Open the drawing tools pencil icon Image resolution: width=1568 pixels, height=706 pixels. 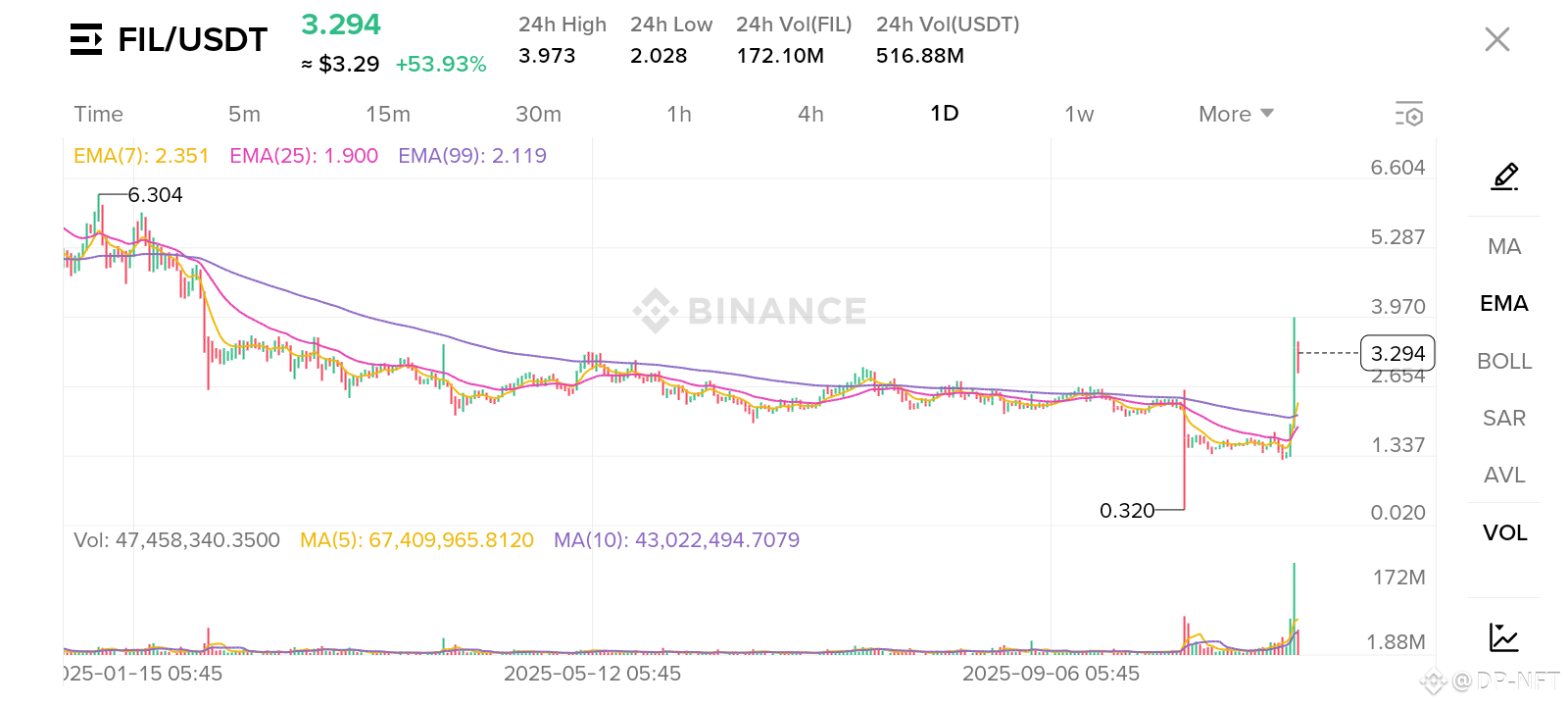(x=1504, y=176)
